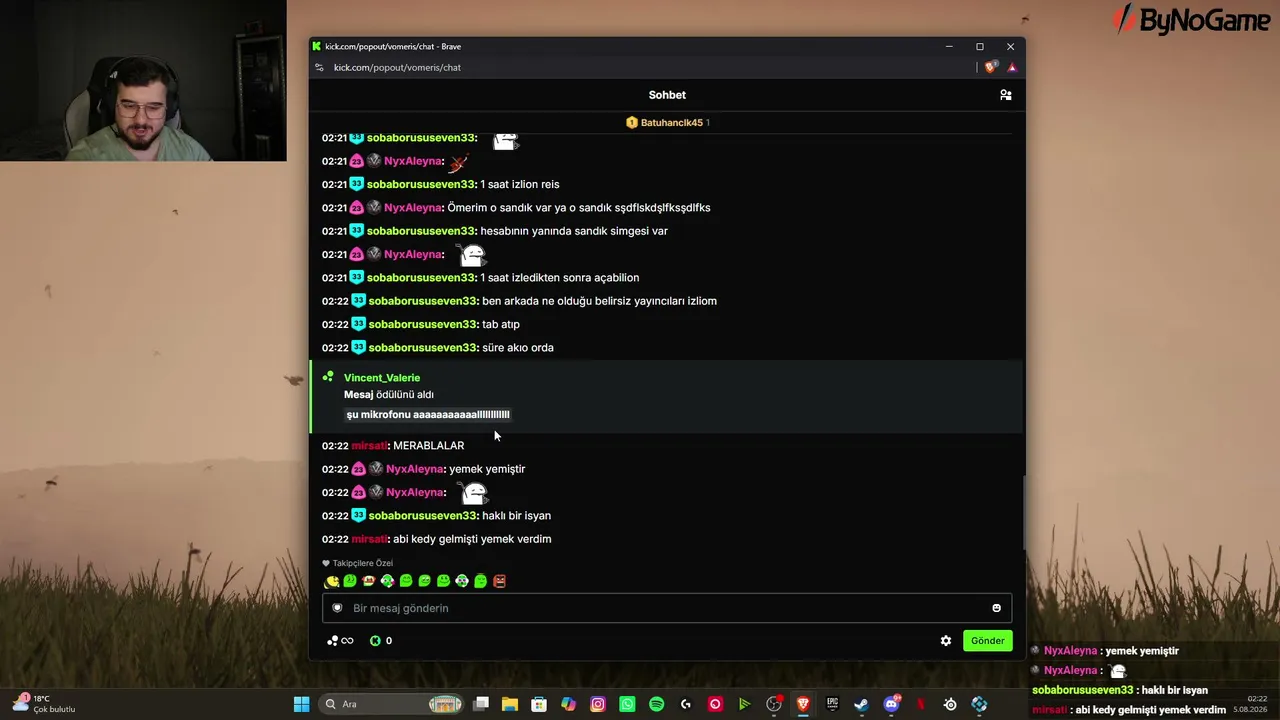
Task: Click the green Kick coin balance icon
Action: 375,641
